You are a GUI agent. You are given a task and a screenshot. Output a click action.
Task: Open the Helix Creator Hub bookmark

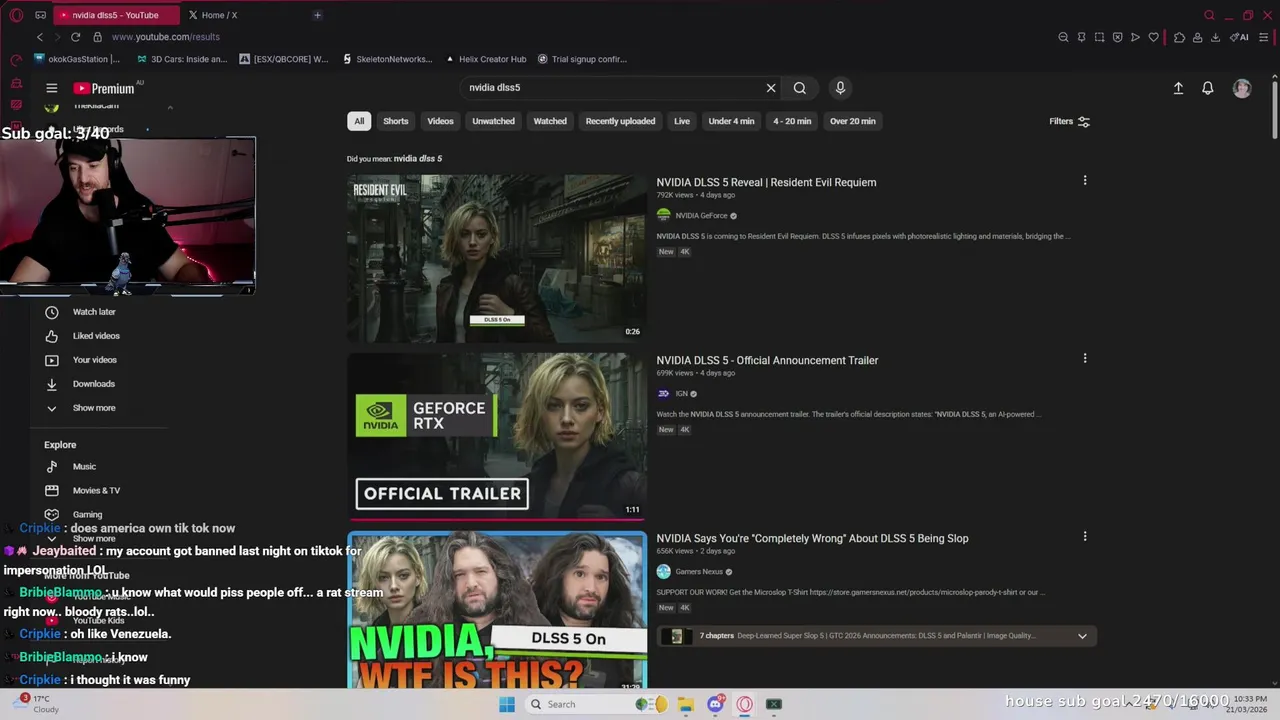(486, 59)
